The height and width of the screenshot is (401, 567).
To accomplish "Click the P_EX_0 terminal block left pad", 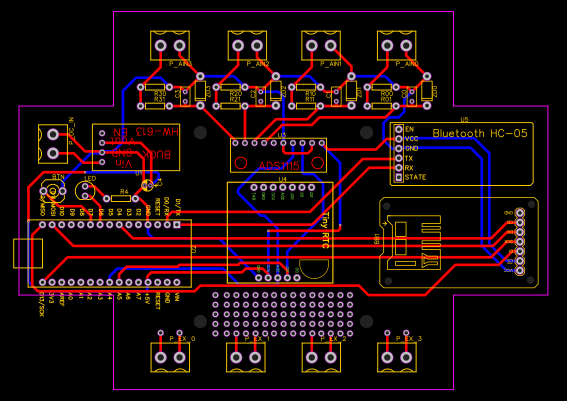I will pyautogui.click(x=161, y=357).
